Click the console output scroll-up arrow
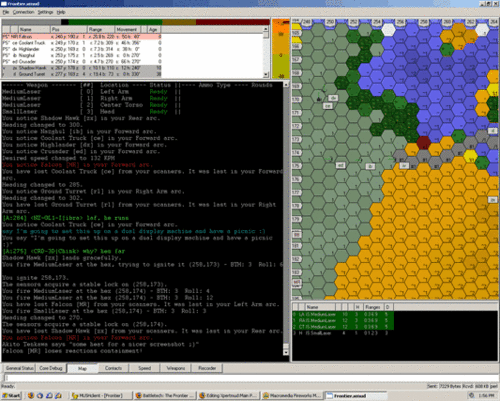Image resolution: width=500 pixels, height=401 pixels. point(286,85)
